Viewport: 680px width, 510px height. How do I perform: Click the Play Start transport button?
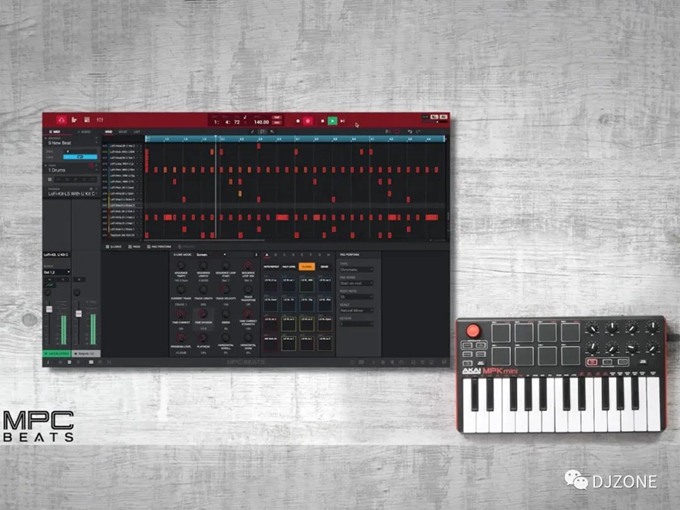pos(343,121)
